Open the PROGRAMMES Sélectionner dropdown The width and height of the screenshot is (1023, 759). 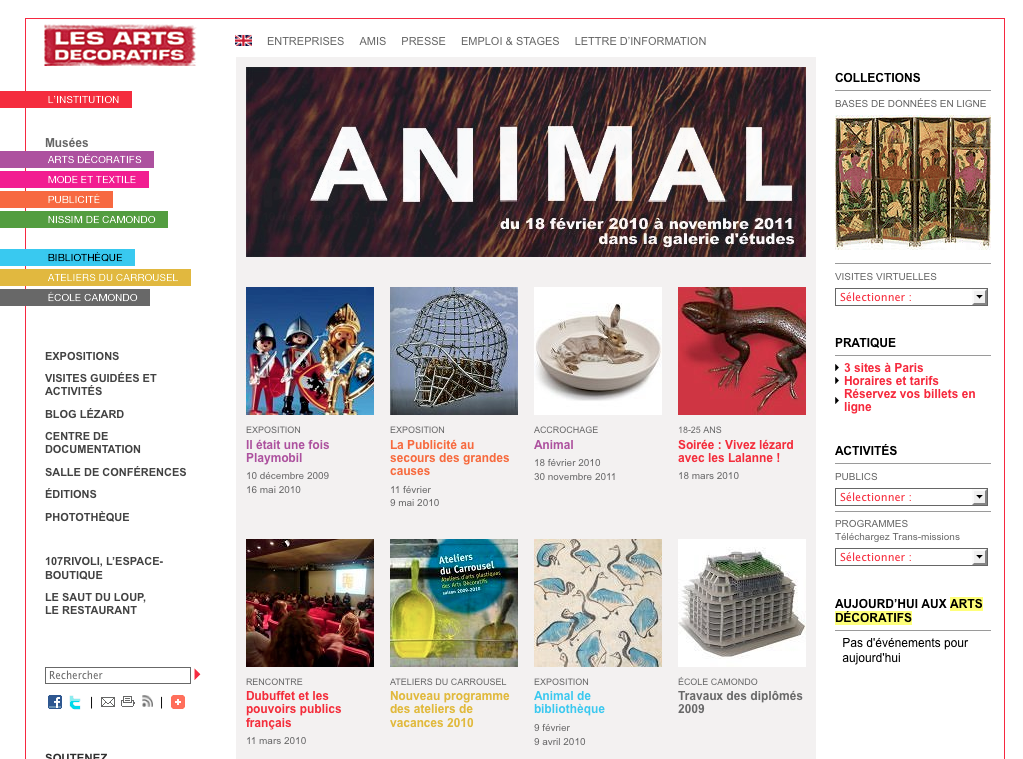(911, 557)
